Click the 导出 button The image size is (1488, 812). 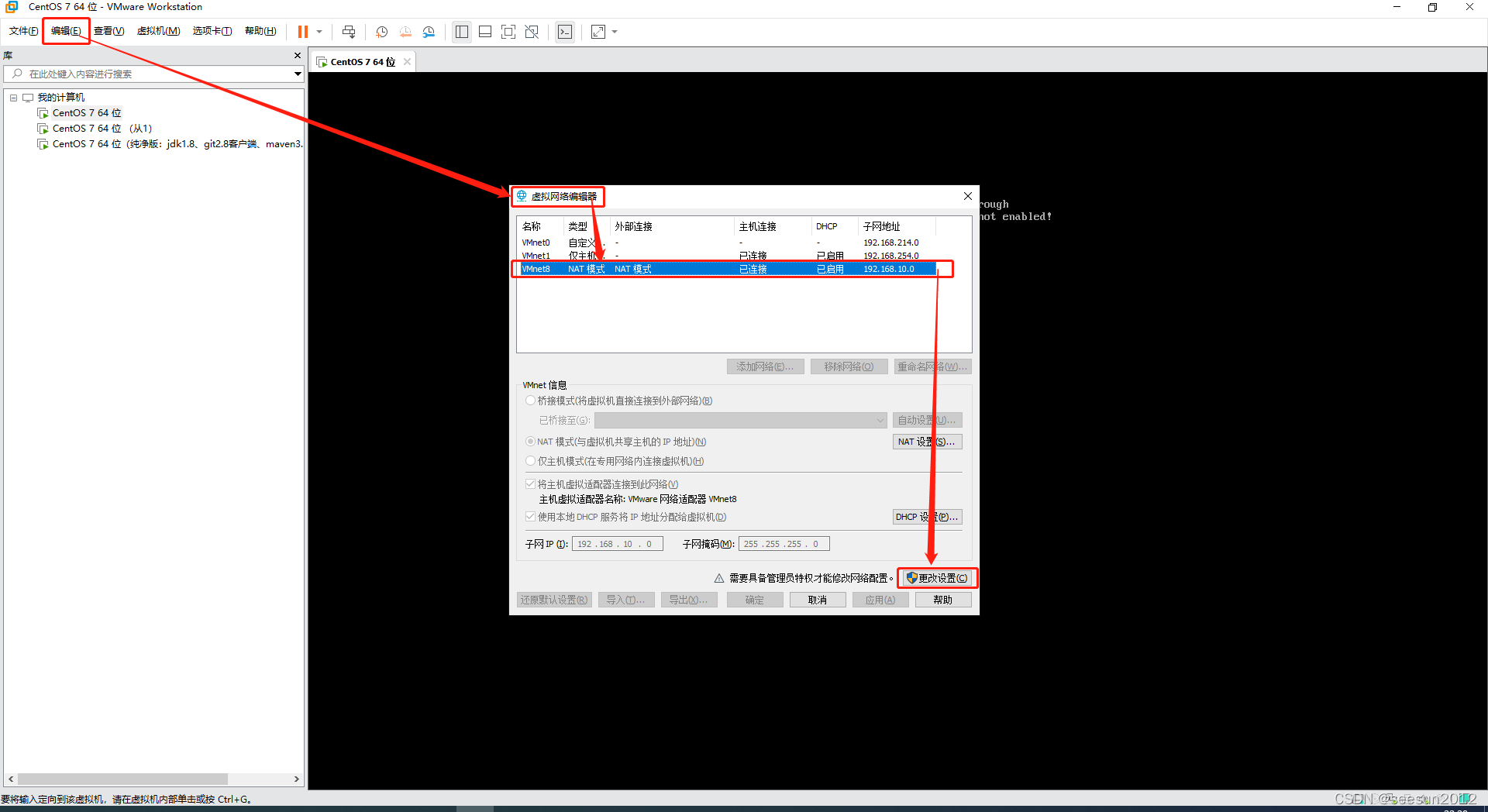point(688,600)
